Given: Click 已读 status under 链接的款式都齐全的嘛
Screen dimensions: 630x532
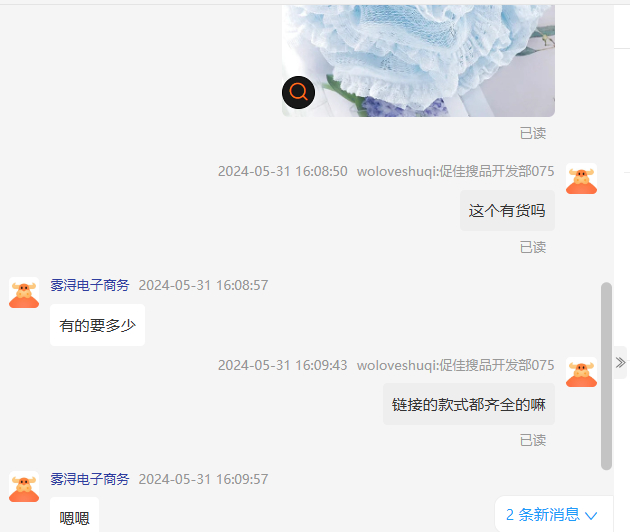Looking at the screenshot, I should [x=533, y=440].
